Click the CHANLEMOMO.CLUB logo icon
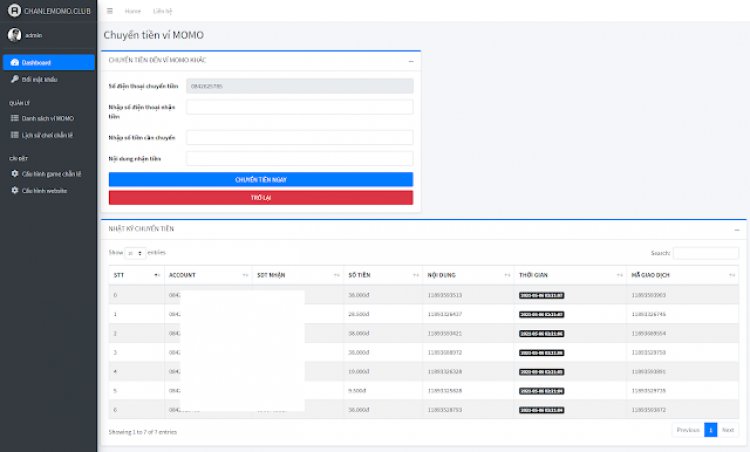 [x=14, y=11]
